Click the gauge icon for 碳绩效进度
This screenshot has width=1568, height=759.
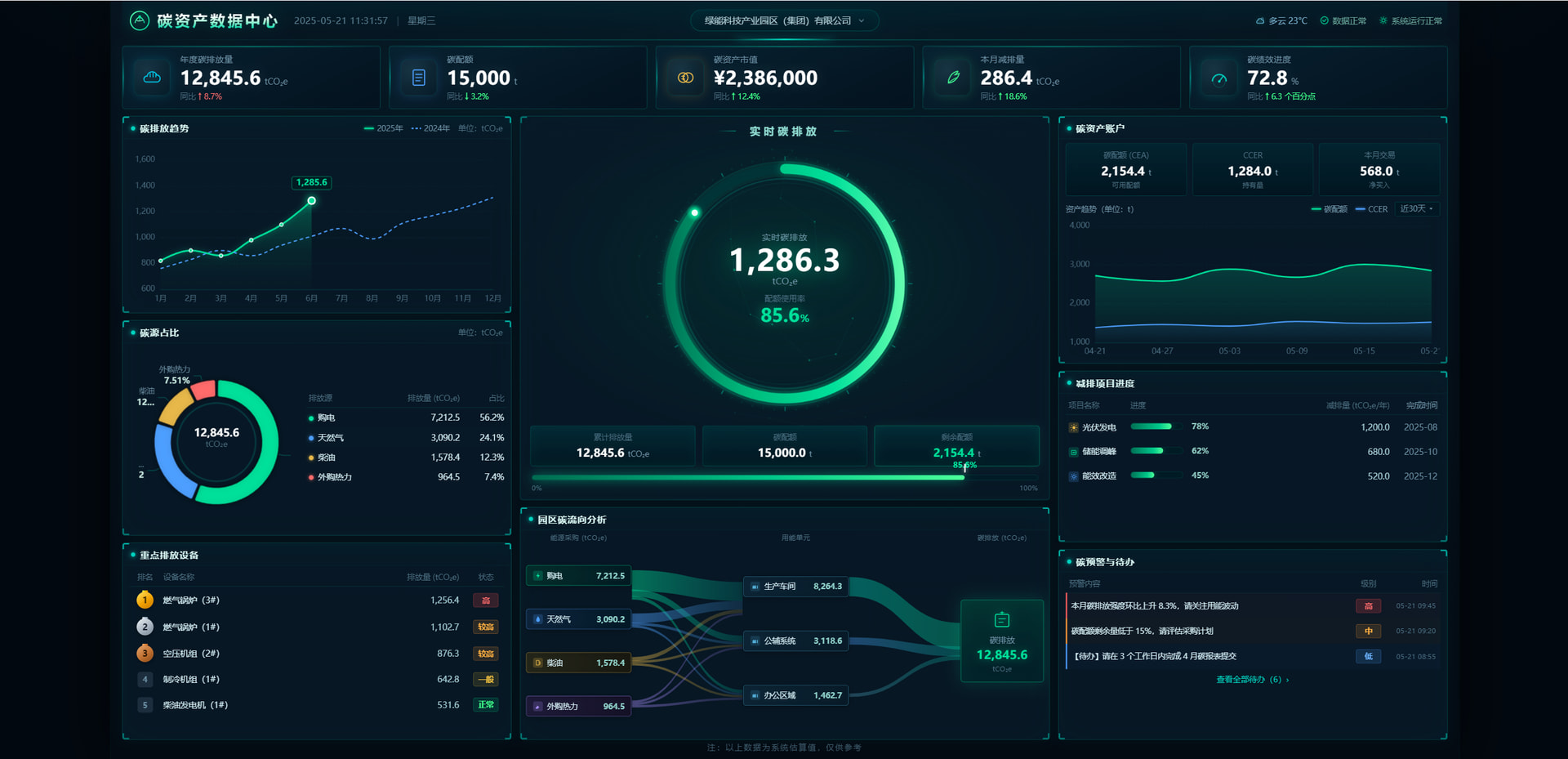click(x=1219, y=78)
